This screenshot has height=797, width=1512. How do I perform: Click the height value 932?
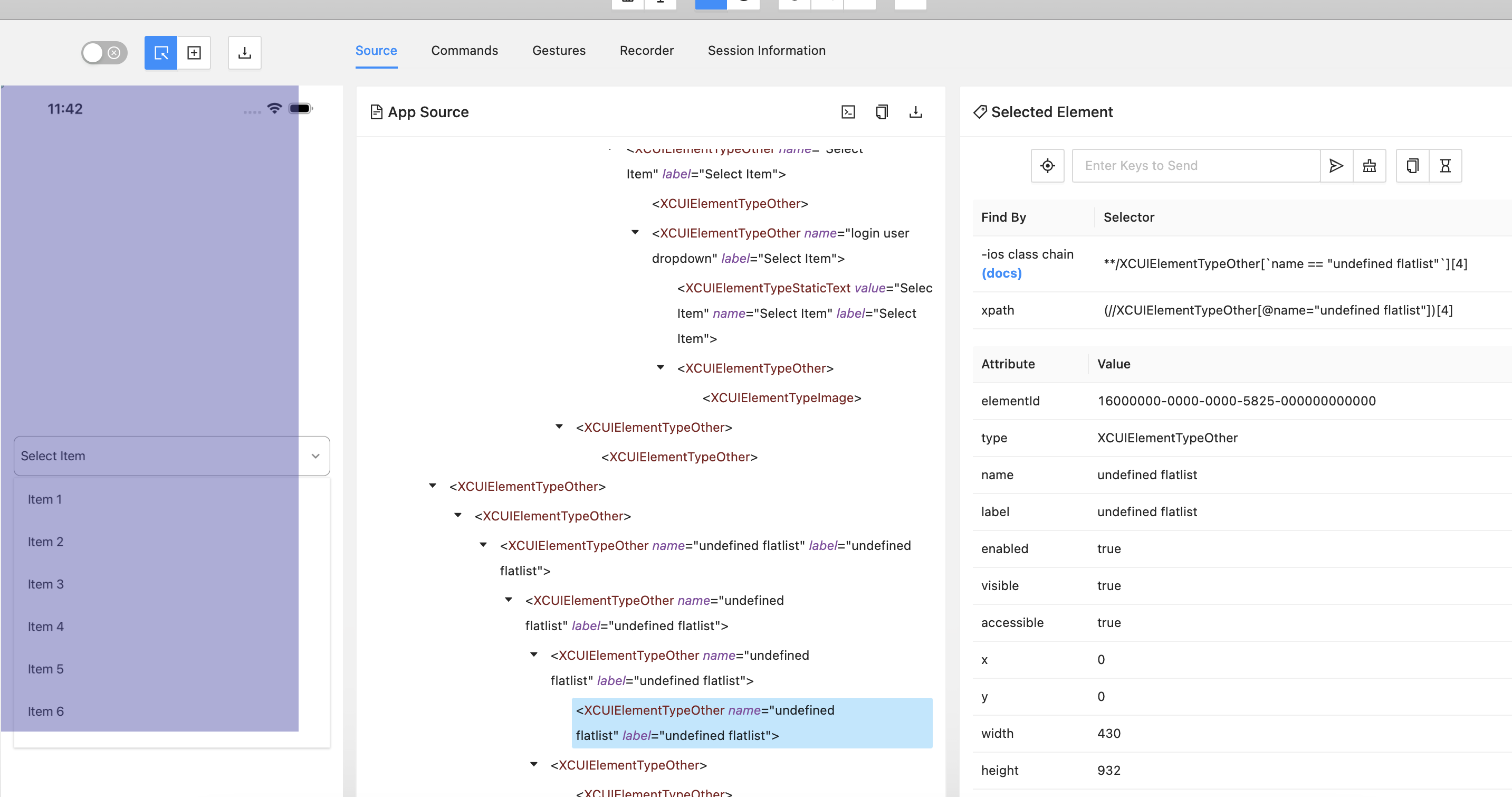(x=1109, y=771)
